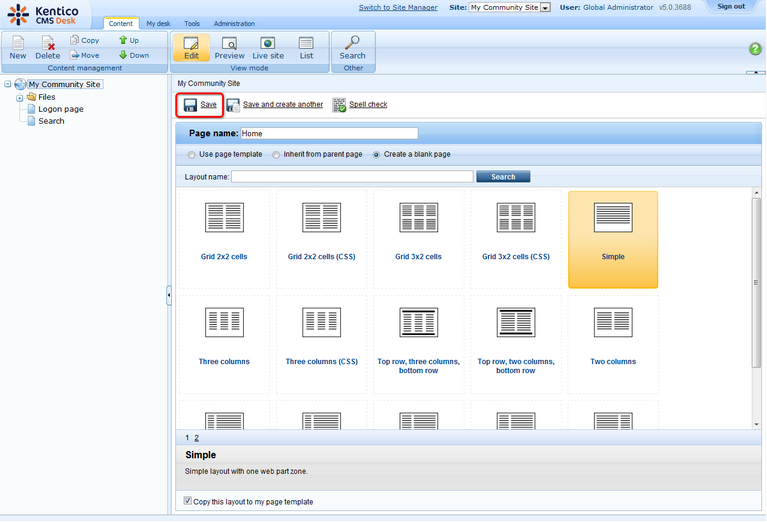Go to layout page 2
Image resolution: width=767 pixels, height=522 pixels.
[196, 438]
